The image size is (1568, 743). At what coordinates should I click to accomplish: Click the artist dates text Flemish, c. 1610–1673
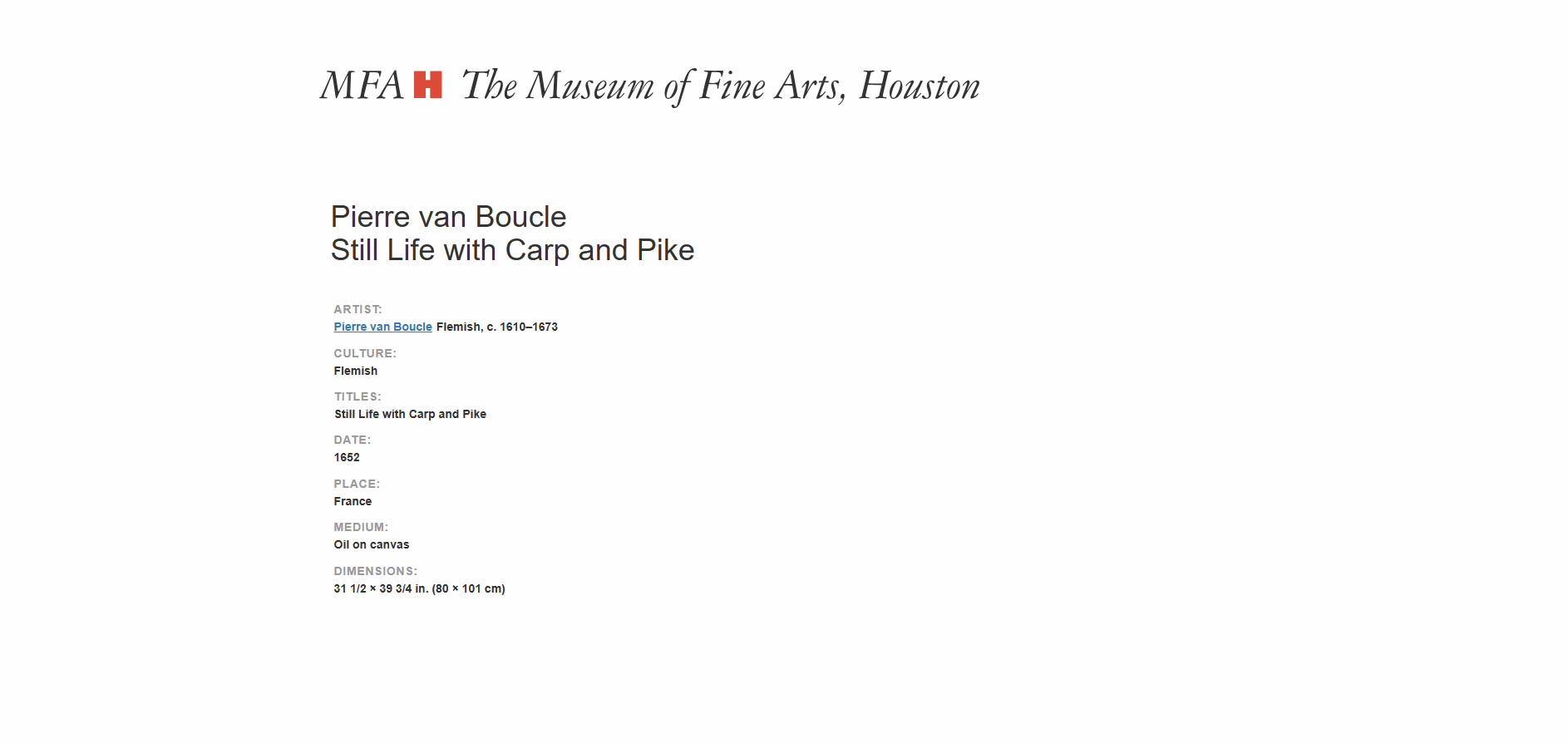[x=497, y=327]
